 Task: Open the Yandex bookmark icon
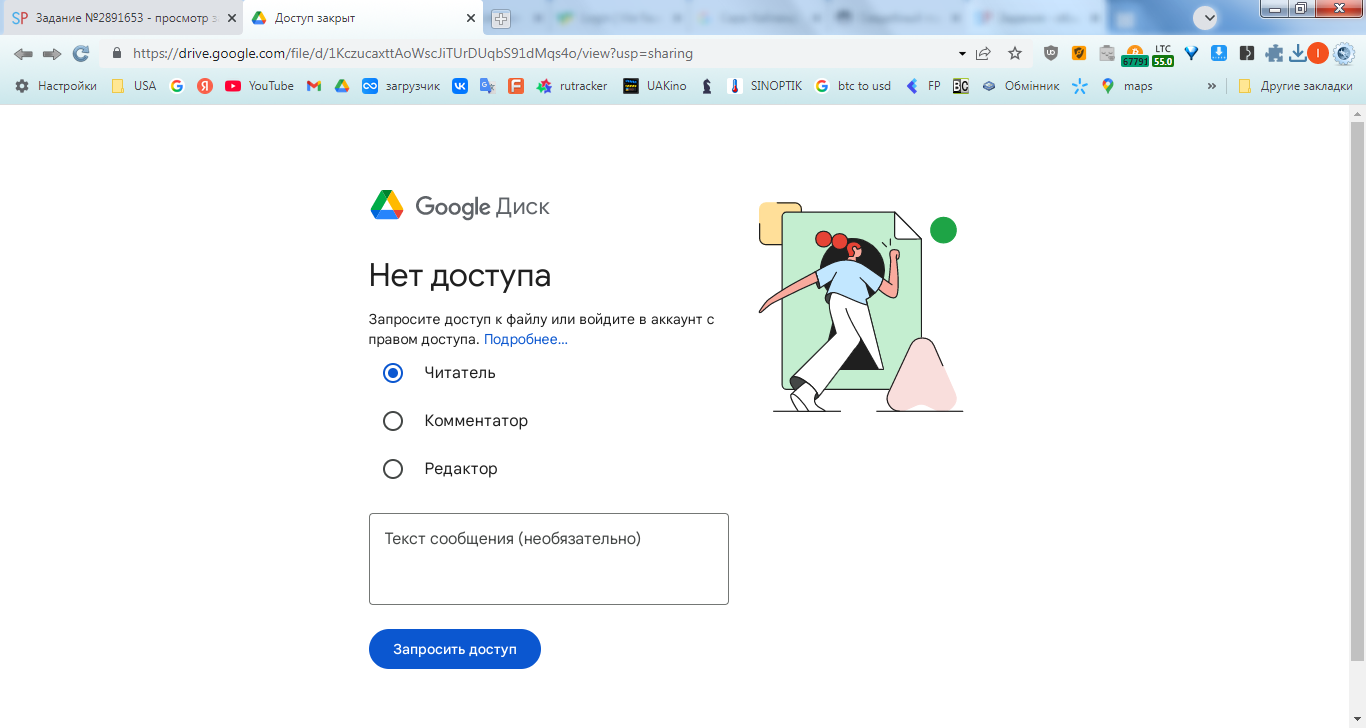(x=205, y=86)
